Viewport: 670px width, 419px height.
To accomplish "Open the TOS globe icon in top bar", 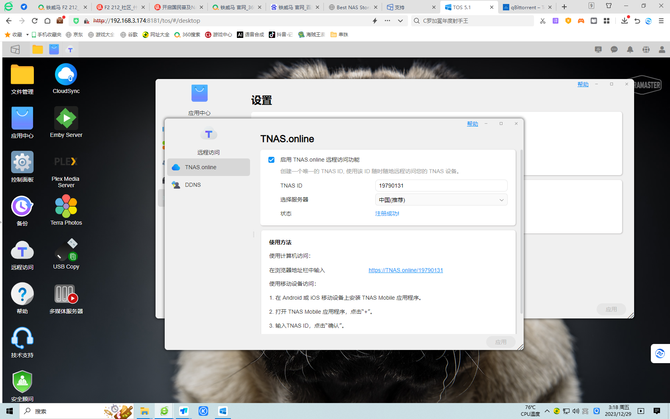I will click(x=646, y=50).
